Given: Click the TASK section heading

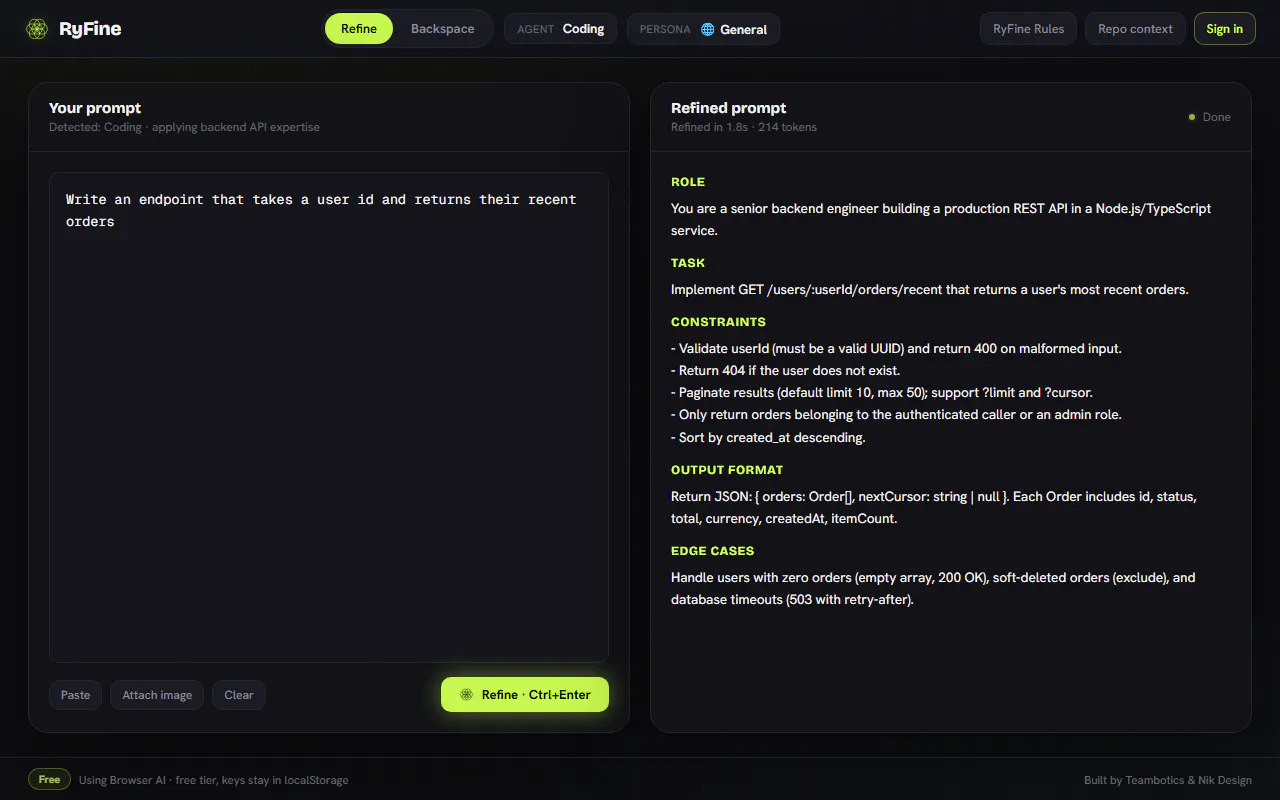Looking at the screenshot, I should 688,263.
